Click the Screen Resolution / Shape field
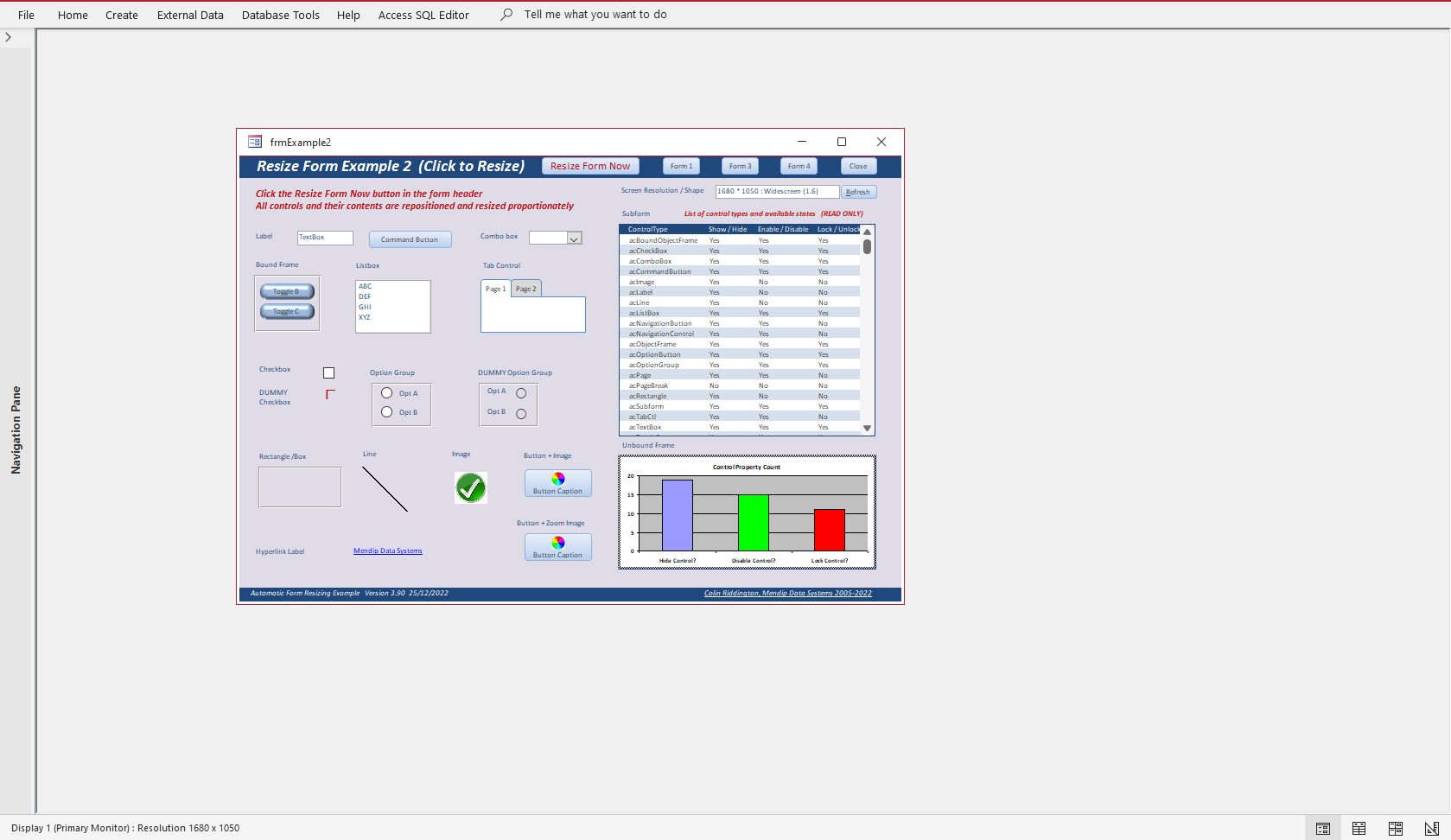1451x840 pixels. [x=777, y=192]
